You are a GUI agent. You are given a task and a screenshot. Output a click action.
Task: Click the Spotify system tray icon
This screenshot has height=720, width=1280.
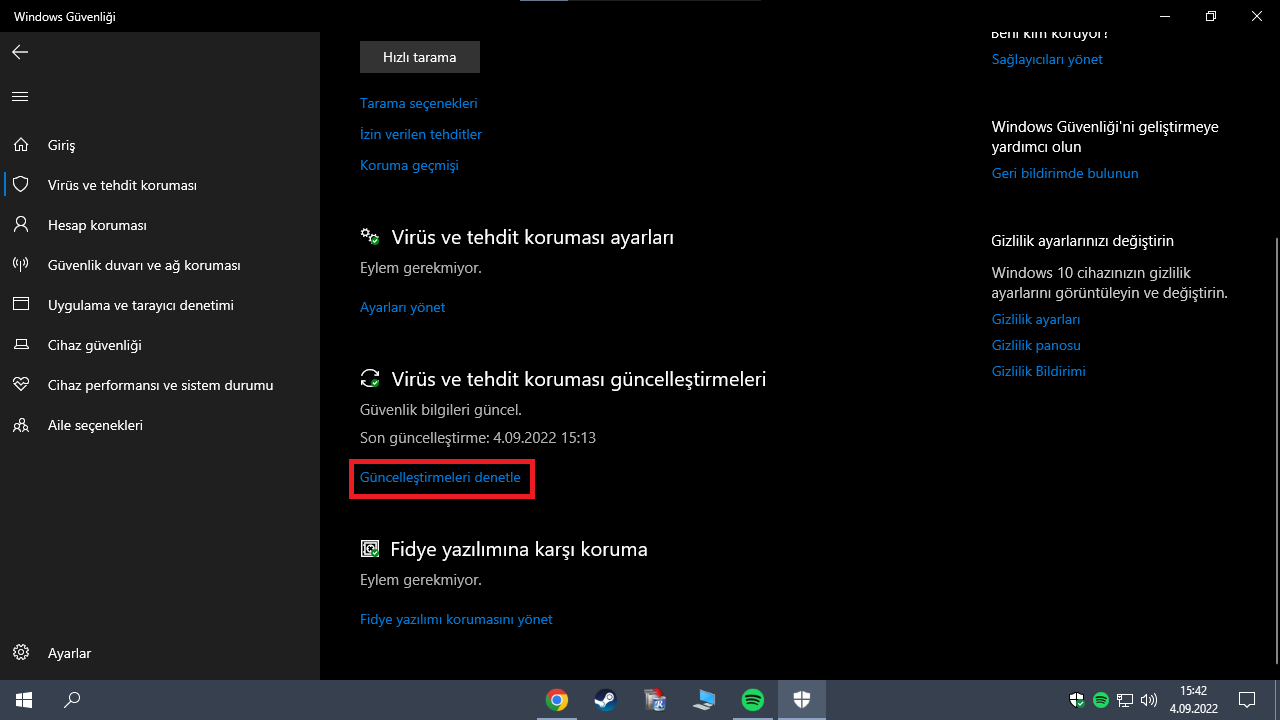coord(1101,700)
